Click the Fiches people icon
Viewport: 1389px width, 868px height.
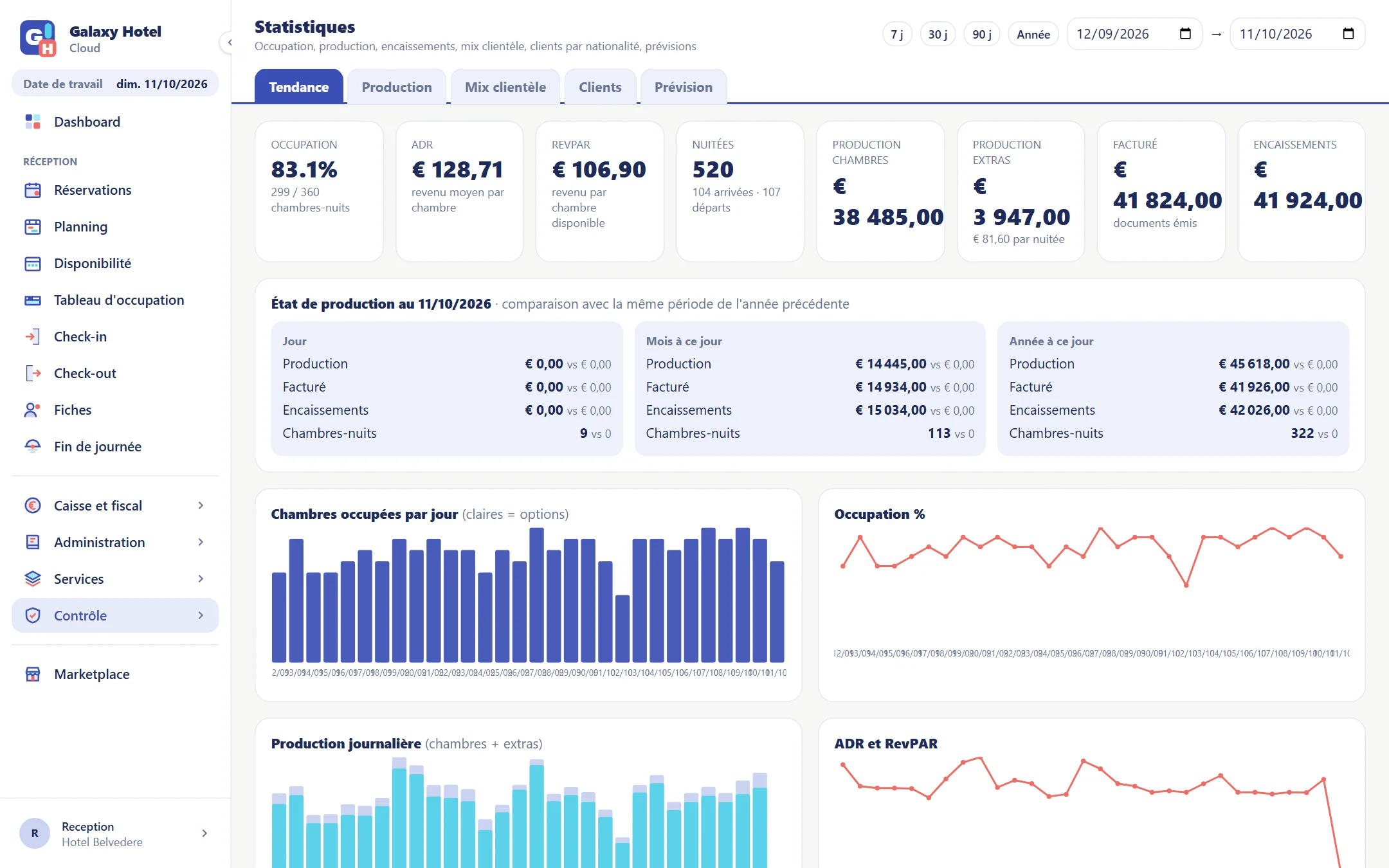point(33,410)
